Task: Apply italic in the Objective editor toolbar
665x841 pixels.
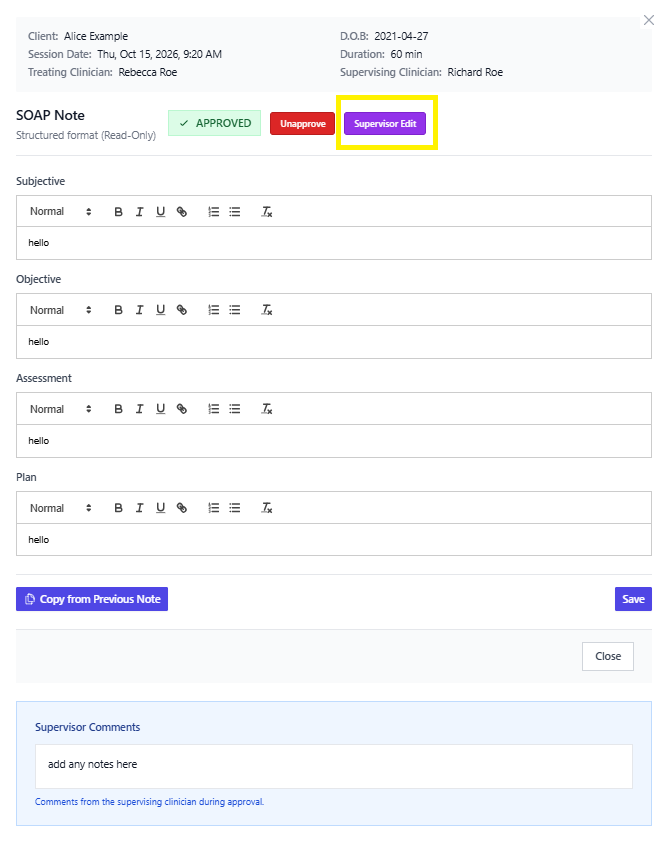Action: (x=139, y=310)
